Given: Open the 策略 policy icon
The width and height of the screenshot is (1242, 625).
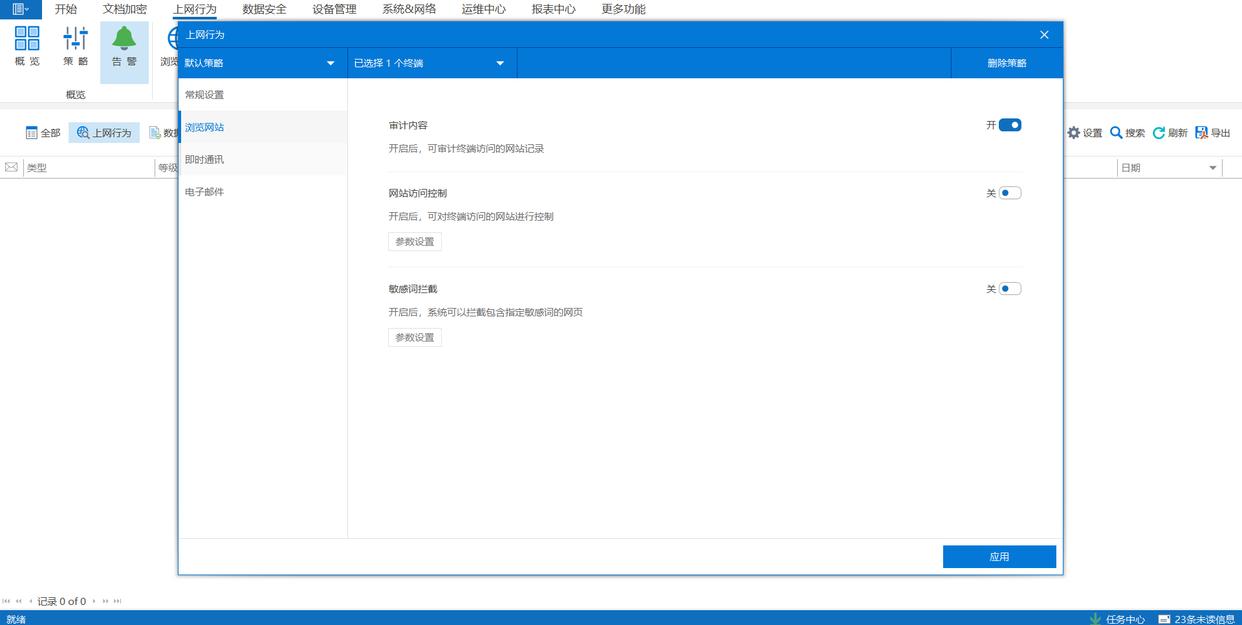Looking at the screenshot, I should coord(76,39).
